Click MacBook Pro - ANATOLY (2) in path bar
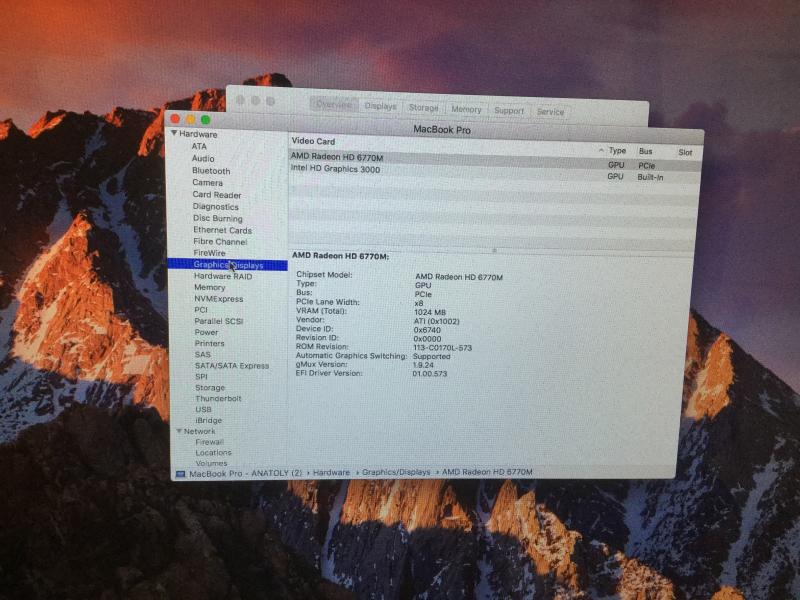Image resolution: width=800 pixels, height=600 pixels. click(245, 473)
